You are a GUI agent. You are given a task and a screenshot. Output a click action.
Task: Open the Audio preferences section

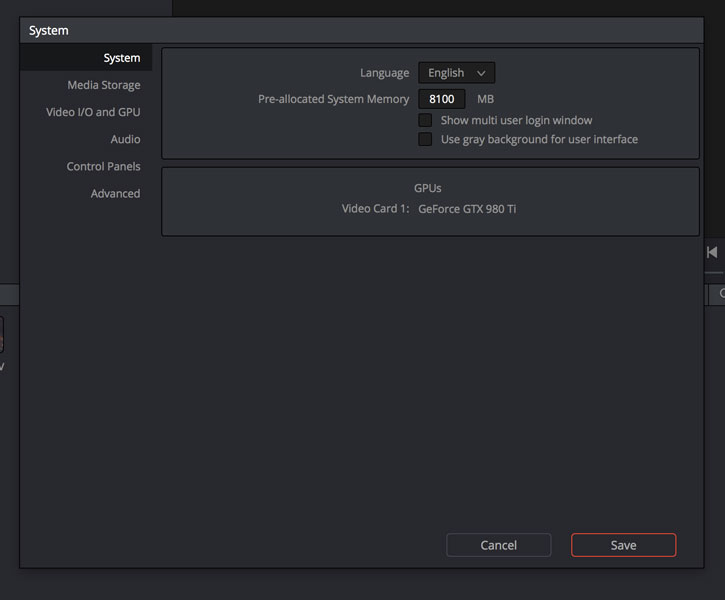click(125, 139)
